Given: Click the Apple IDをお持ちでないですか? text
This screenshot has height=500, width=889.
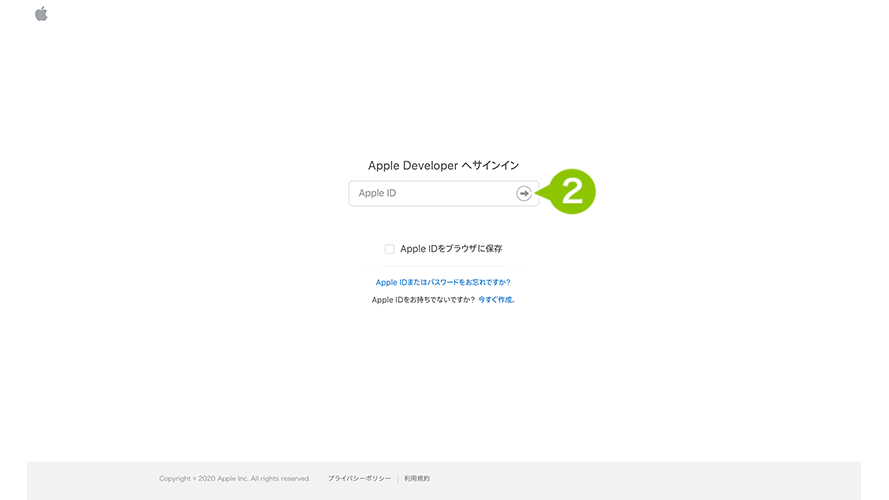Looking at the screenshot, I should [423, 300].
